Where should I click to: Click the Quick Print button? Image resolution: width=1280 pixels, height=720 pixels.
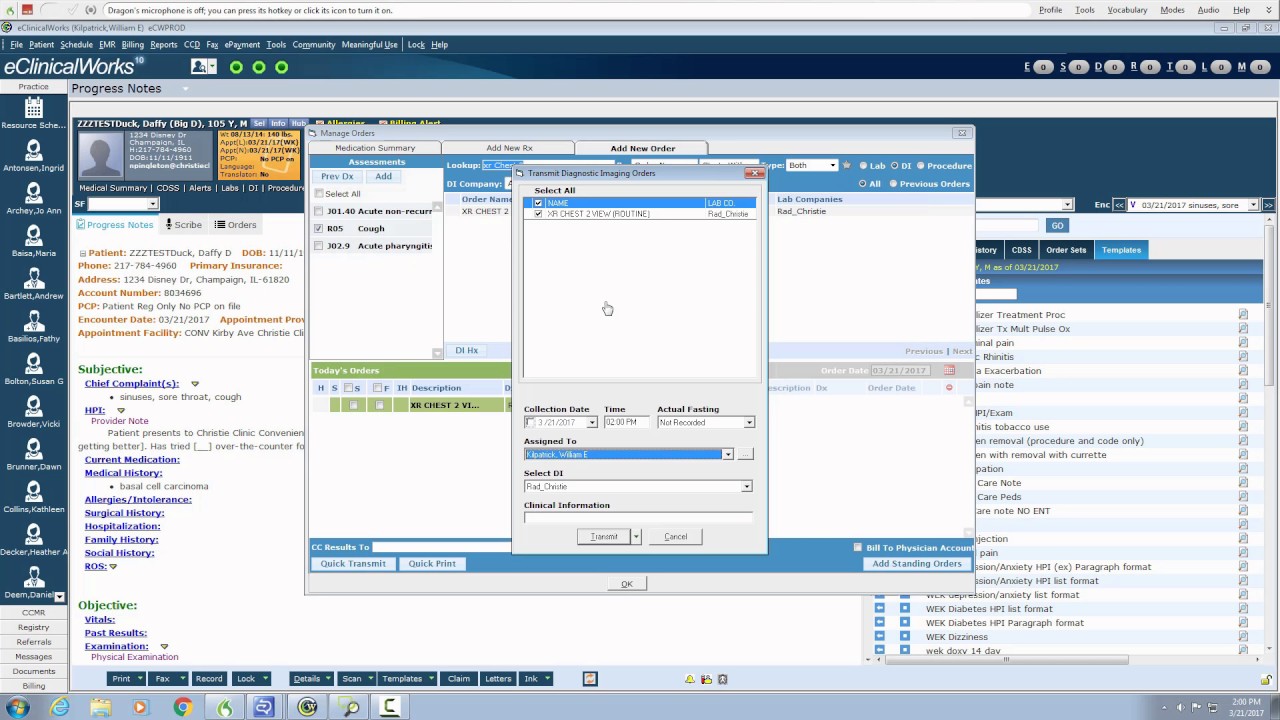point(432,564)
